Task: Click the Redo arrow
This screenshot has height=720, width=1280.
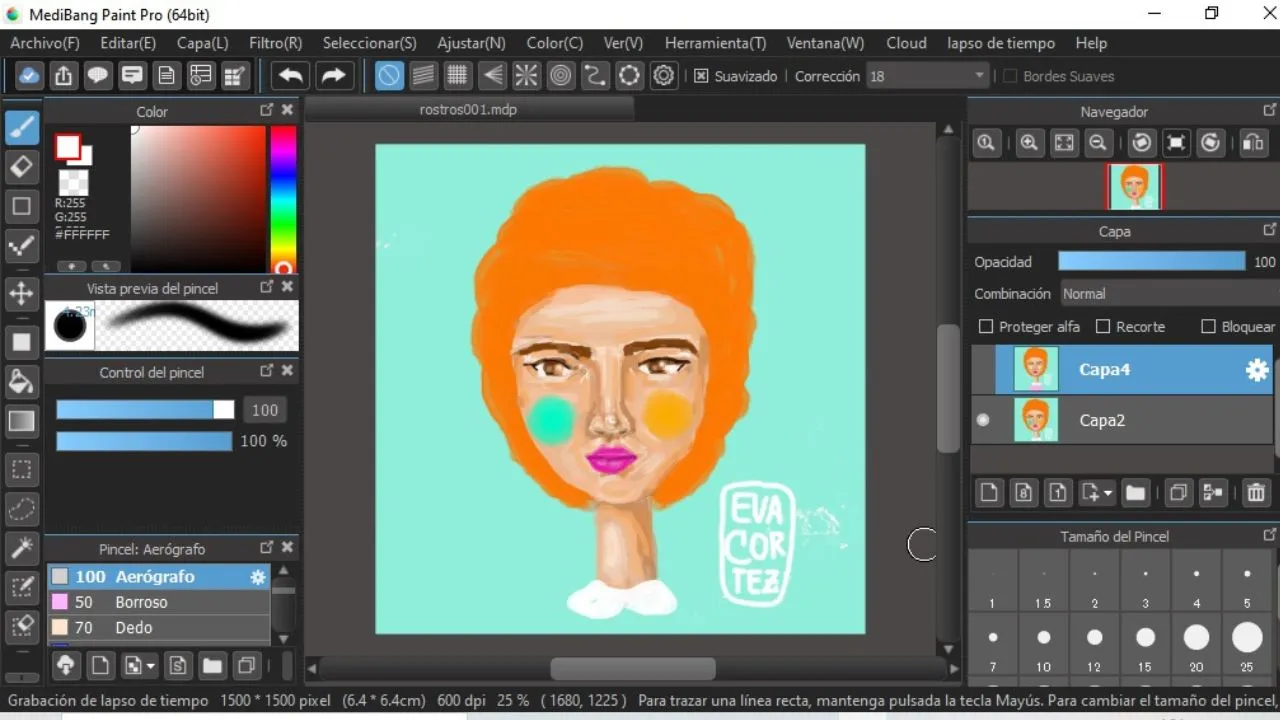Action: pos(333,76)
